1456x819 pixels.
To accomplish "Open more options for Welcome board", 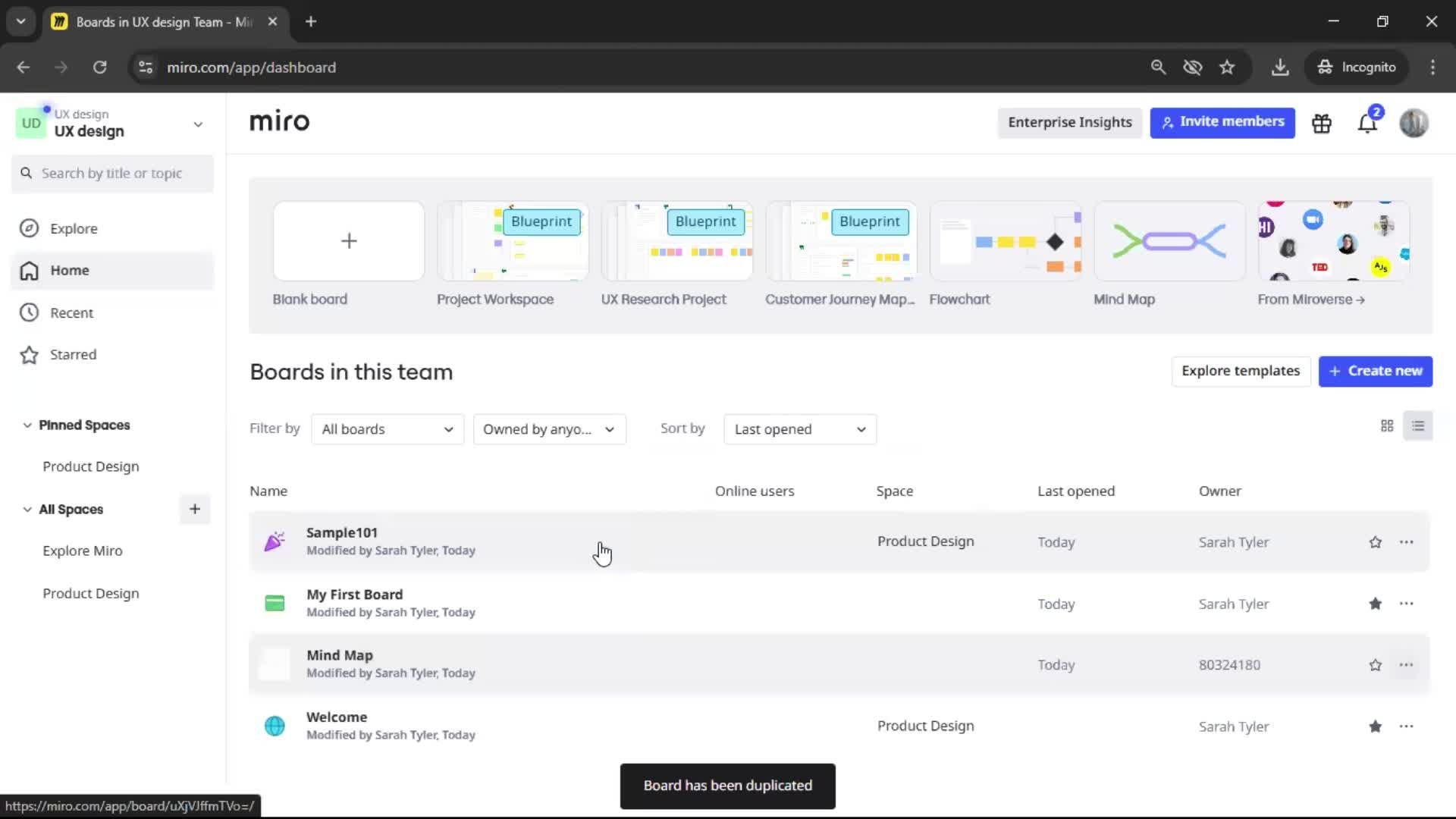I will [x=1406, y=726].
